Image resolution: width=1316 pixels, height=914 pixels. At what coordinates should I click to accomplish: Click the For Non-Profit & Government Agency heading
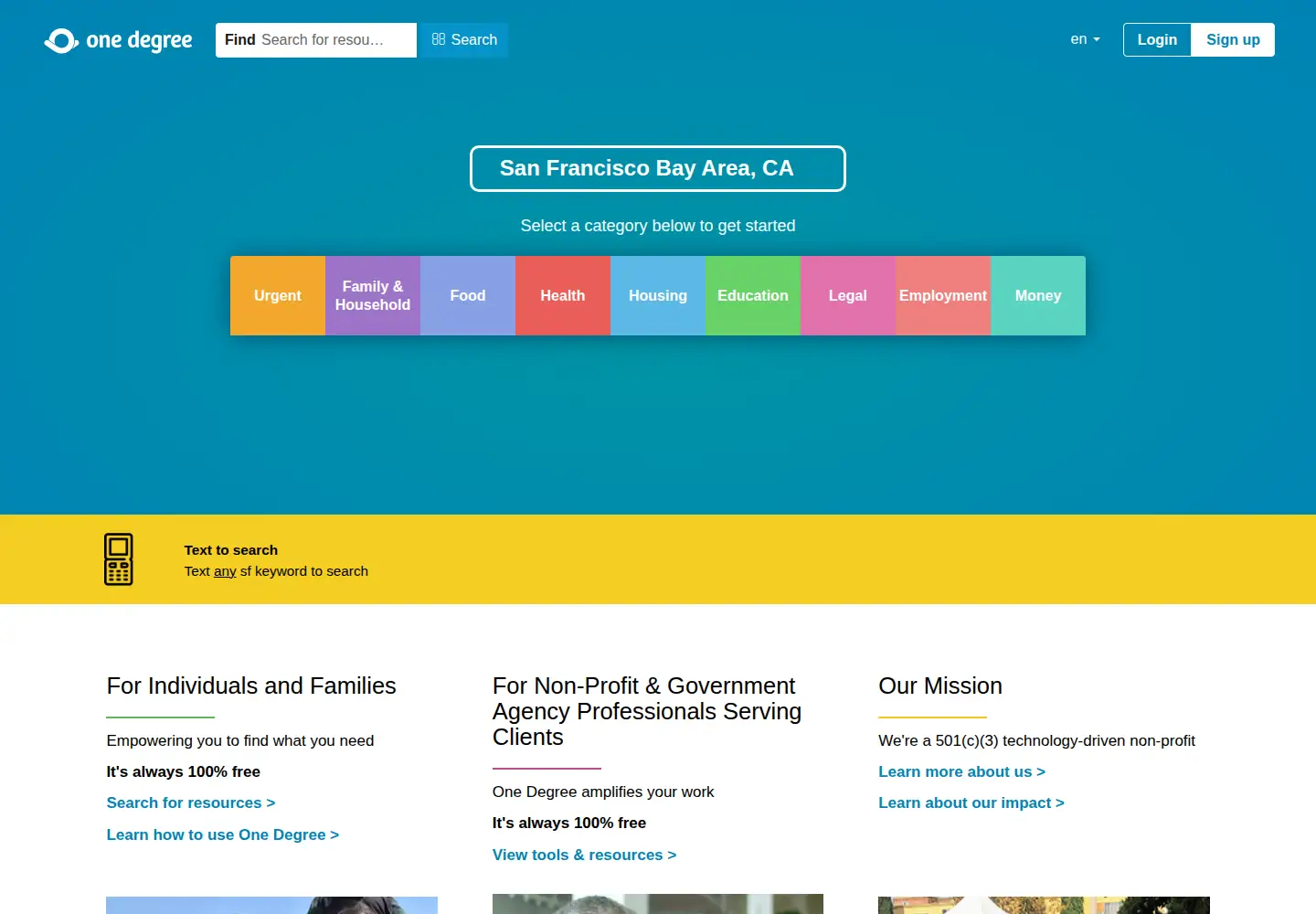click(x=647, y=711)
